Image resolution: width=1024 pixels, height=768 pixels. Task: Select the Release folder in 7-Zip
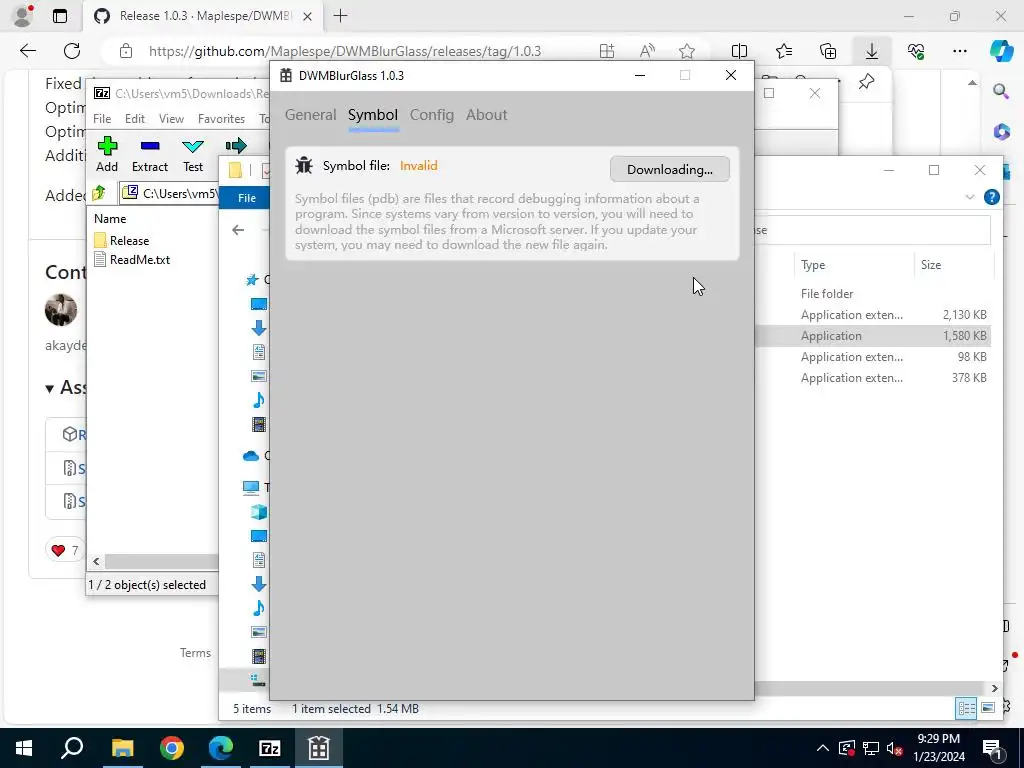click(x=129, y=240)
